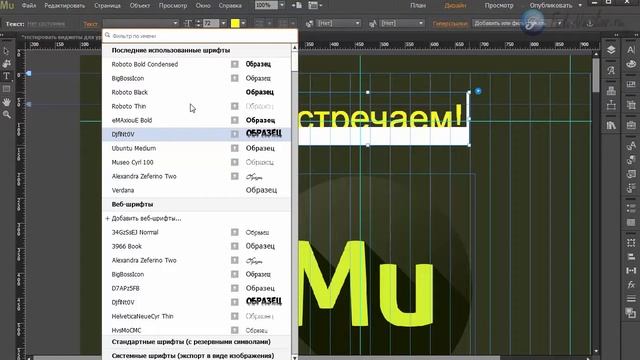Open the Text panel A| icon
Image resolution: width=640 pixels, height=360 pixels.
[631, 50]
